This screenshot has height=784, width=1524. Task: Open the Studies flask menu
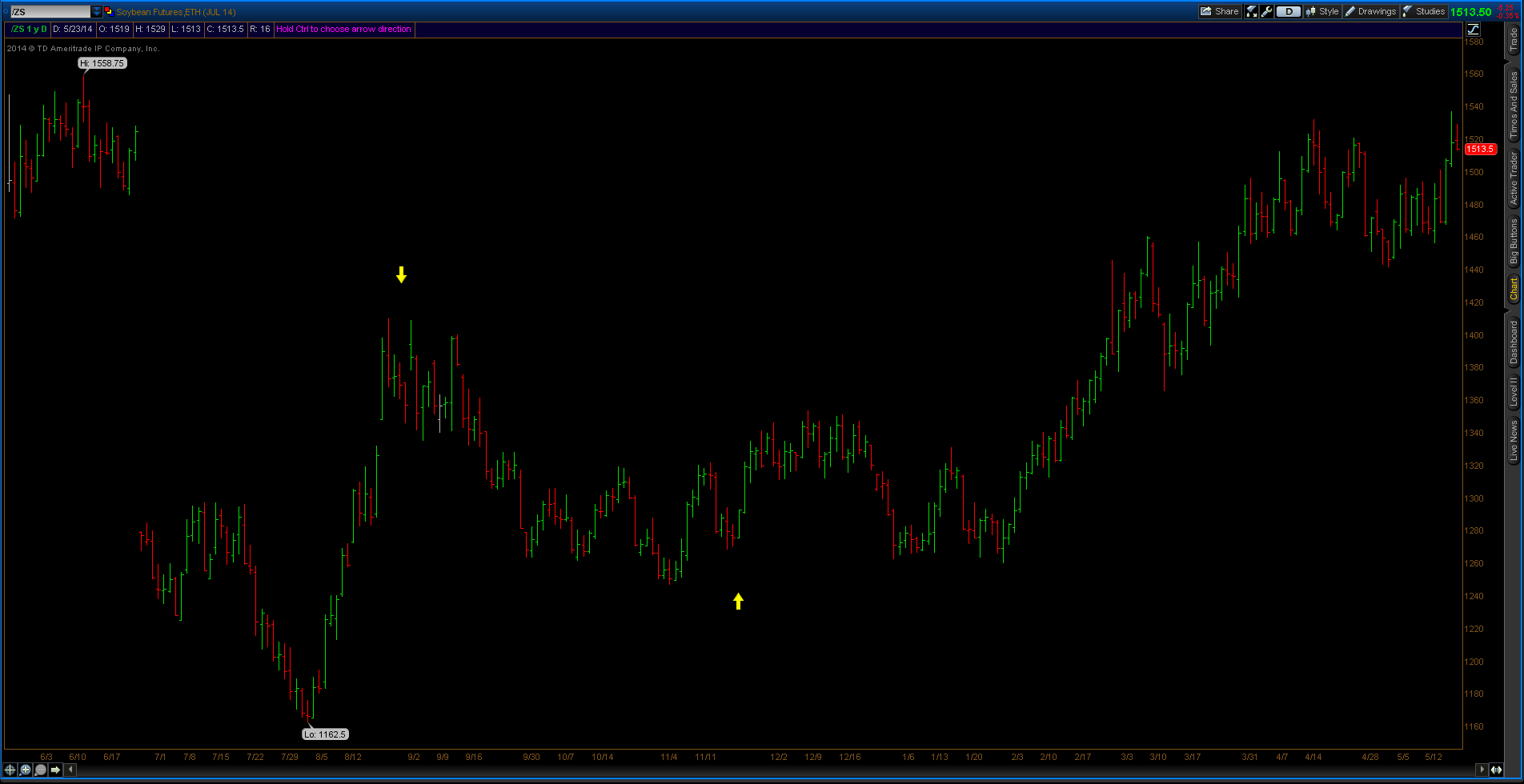pos(1424,11)
